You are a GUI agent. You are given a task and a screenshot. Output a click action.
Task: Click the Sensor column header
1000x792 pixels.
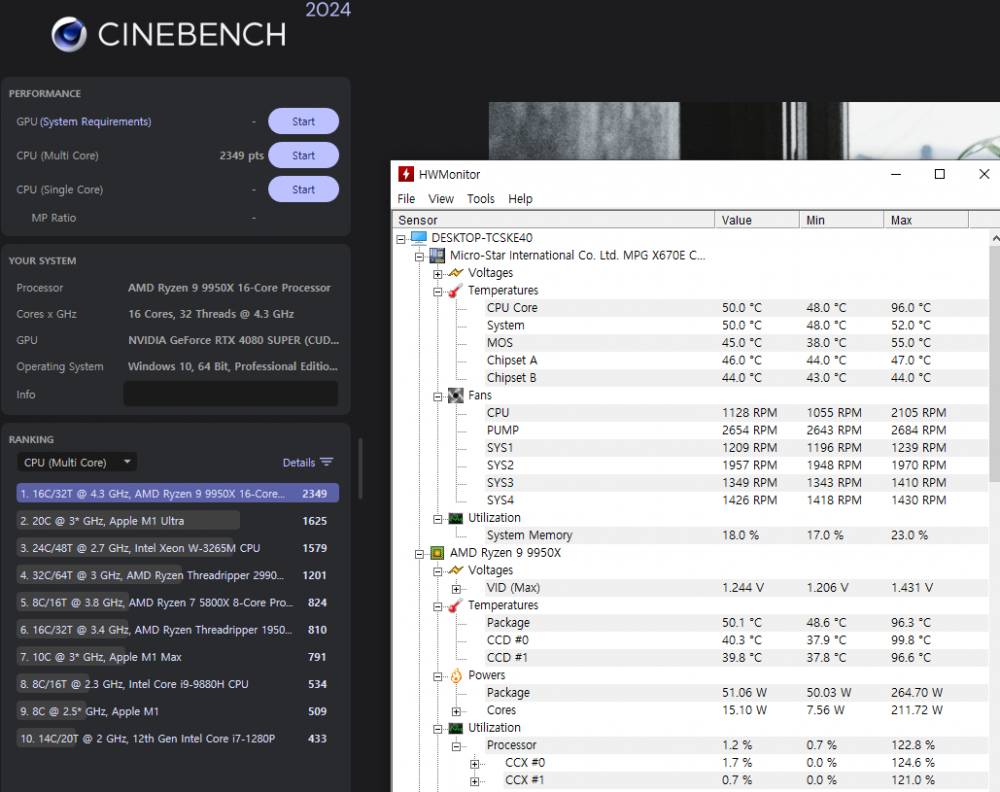[554, 220]
